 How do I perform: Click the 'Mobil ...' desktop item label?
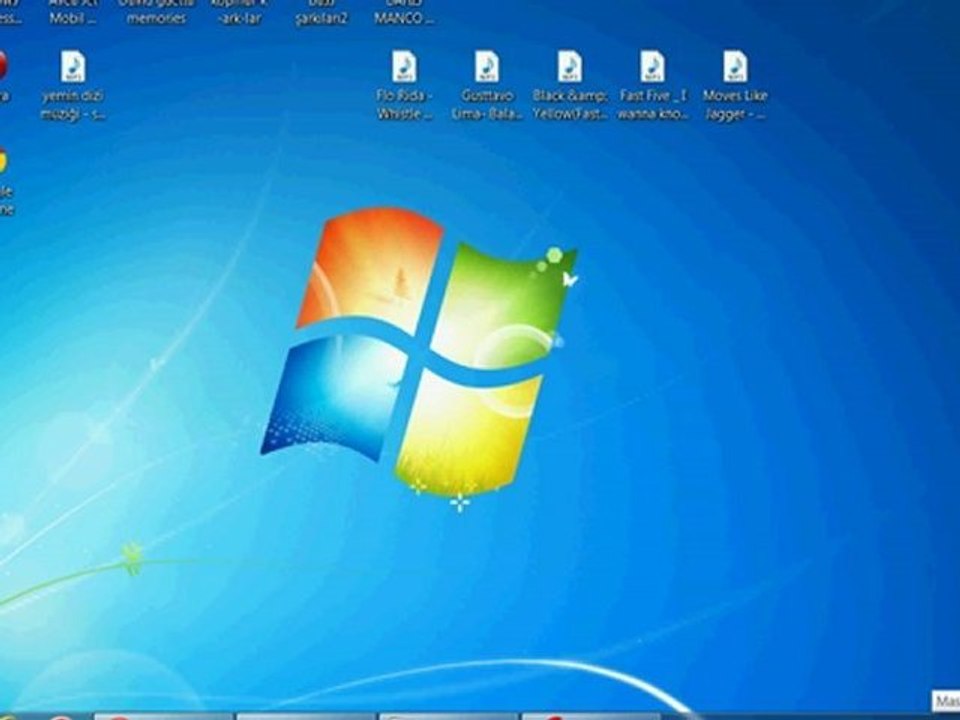click(x=73, y=18)
